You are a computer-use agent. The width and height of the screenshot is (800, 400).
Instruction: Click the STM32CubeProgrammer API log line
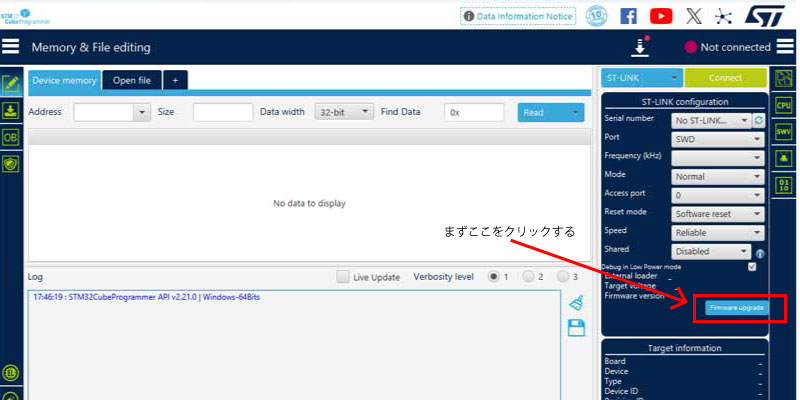click(x=147, y=297)
